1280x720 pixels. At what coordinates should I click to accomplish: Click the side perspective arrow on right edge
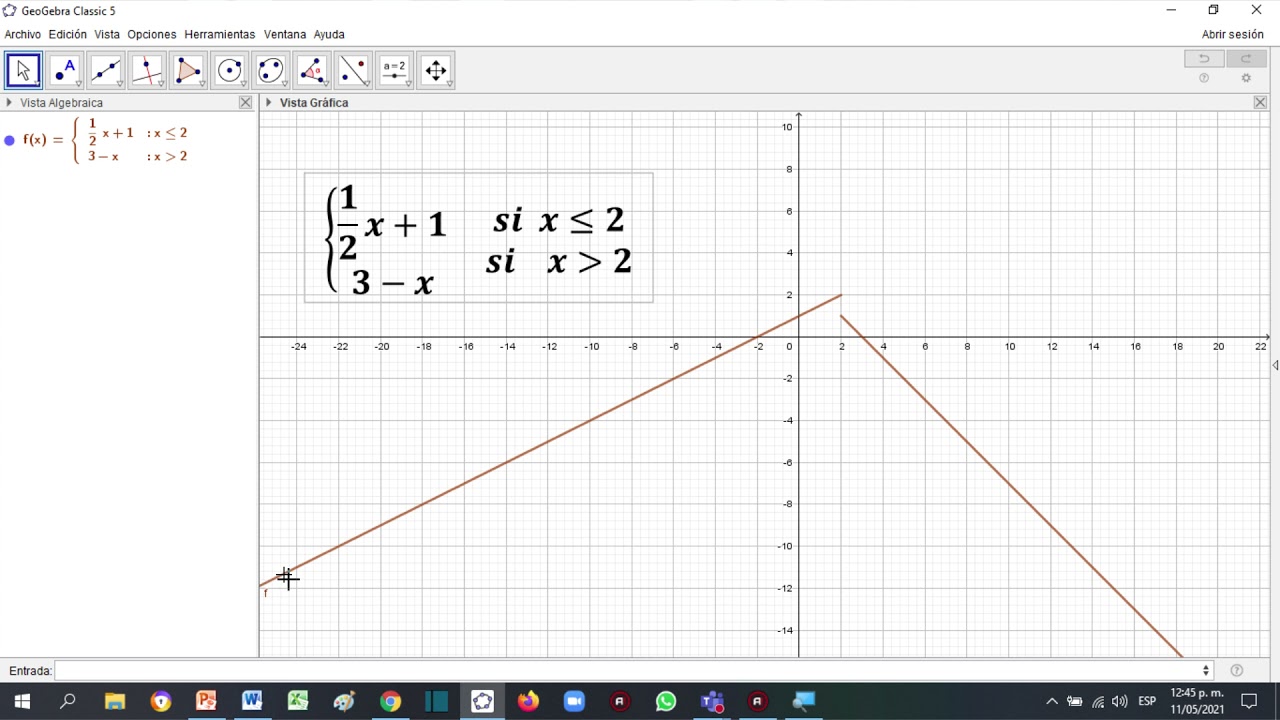[x=1275, y=365]
